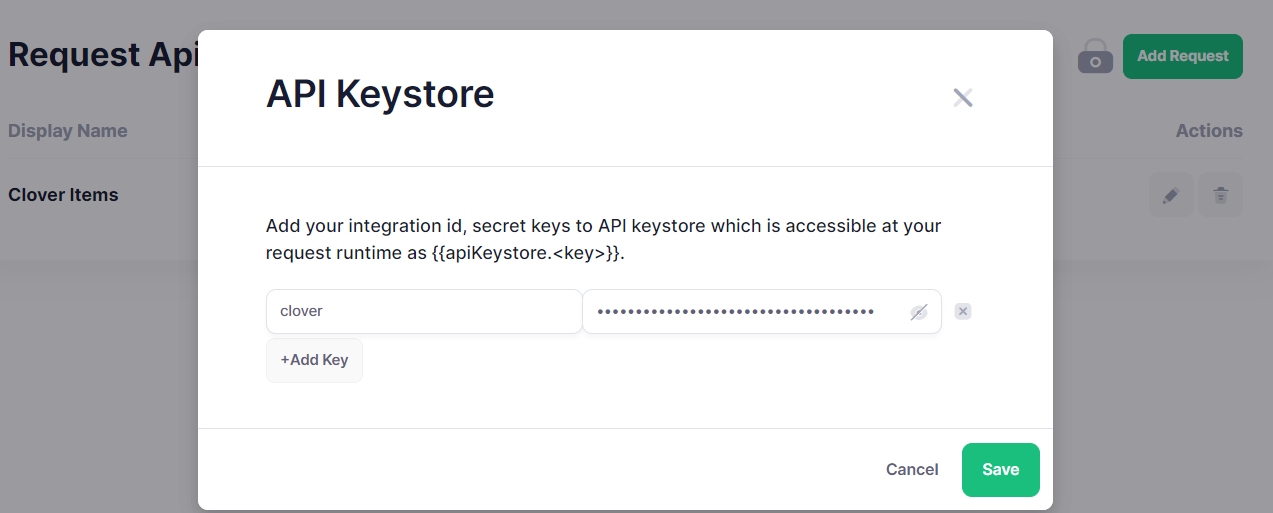Edit the Clover Items request
This screenshot has height=513, width=1273.
1171,195
